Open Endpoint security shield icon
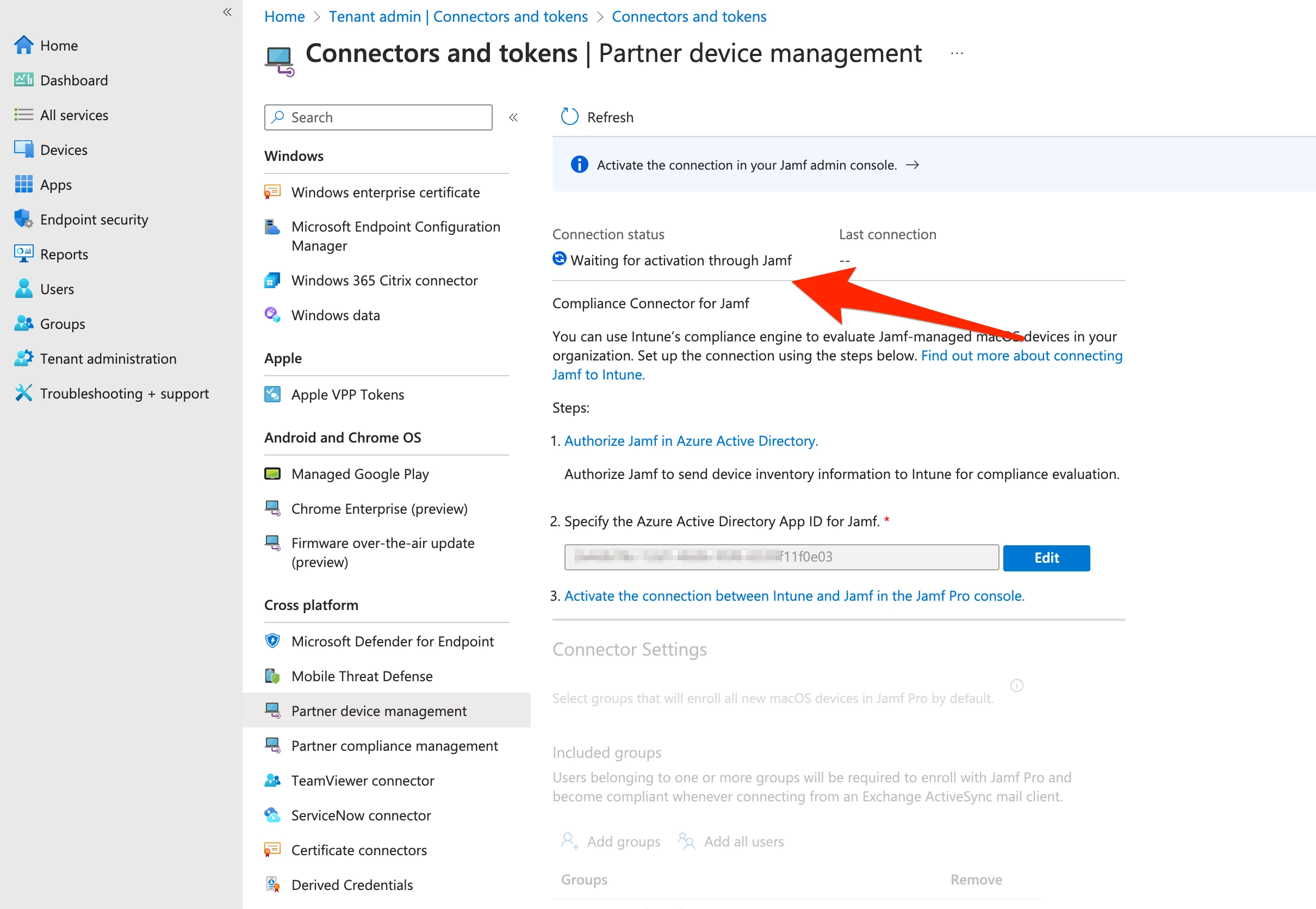 coord(23,219)
